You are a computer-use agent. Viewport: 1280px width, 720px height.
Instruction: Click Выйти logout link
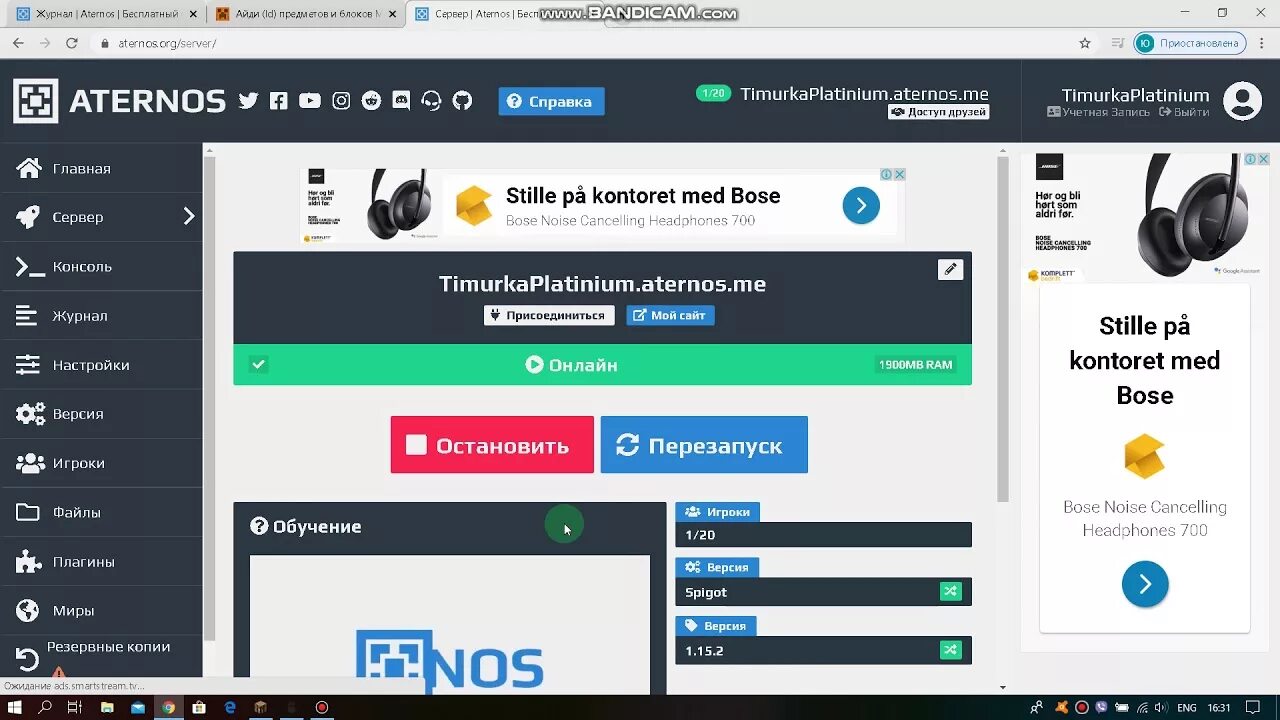point(1184,112)
